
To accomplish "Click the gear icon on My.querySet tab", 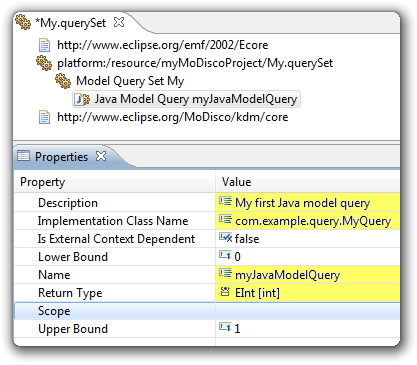I will 23,22.
